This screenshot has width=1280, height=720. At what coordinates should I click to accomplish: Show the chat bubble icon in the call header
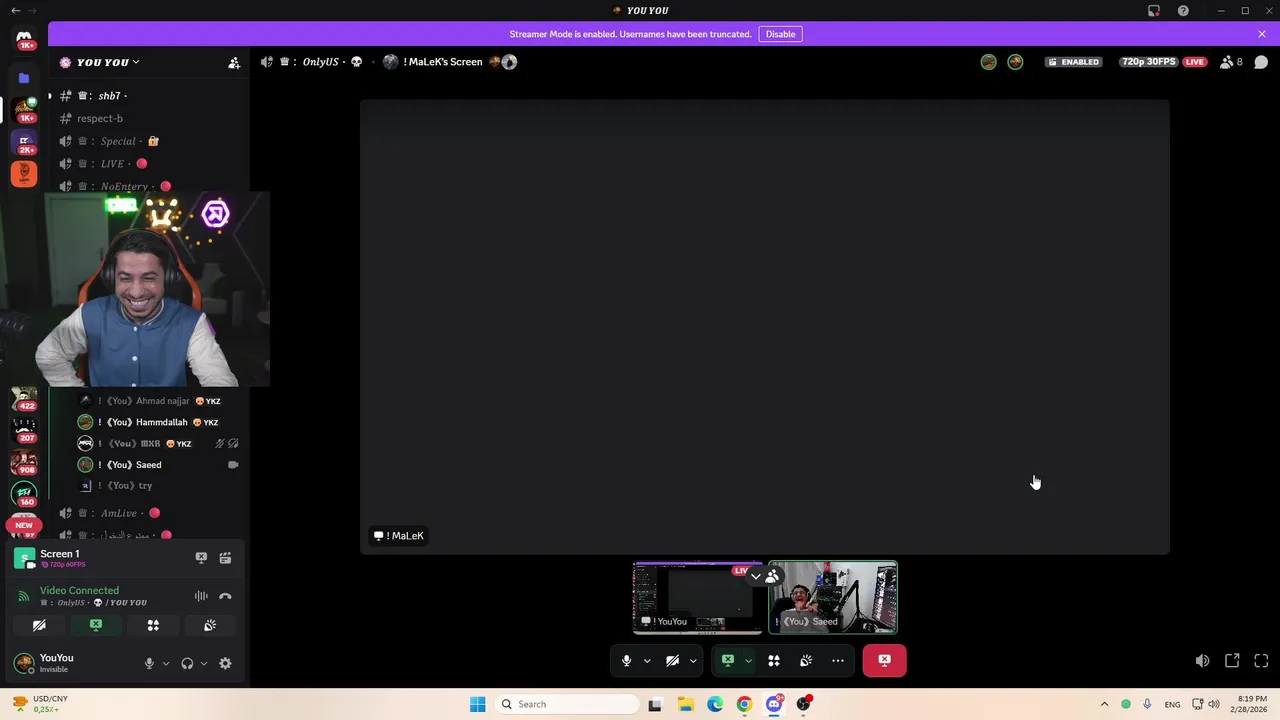pos(1261,62)
